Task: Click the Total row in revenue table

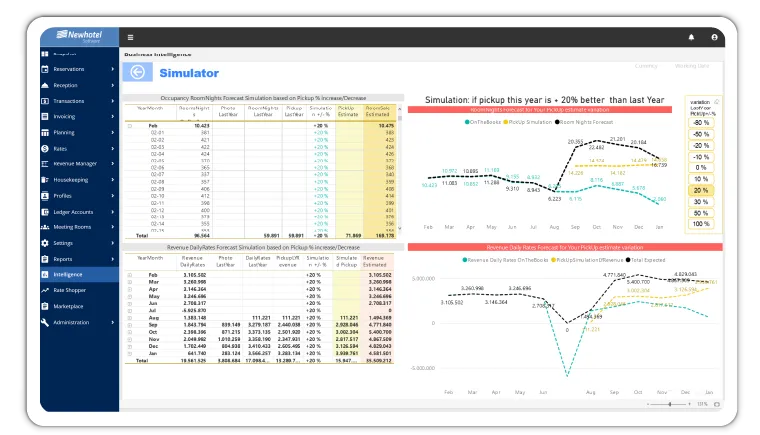Action: pos(259,361)
